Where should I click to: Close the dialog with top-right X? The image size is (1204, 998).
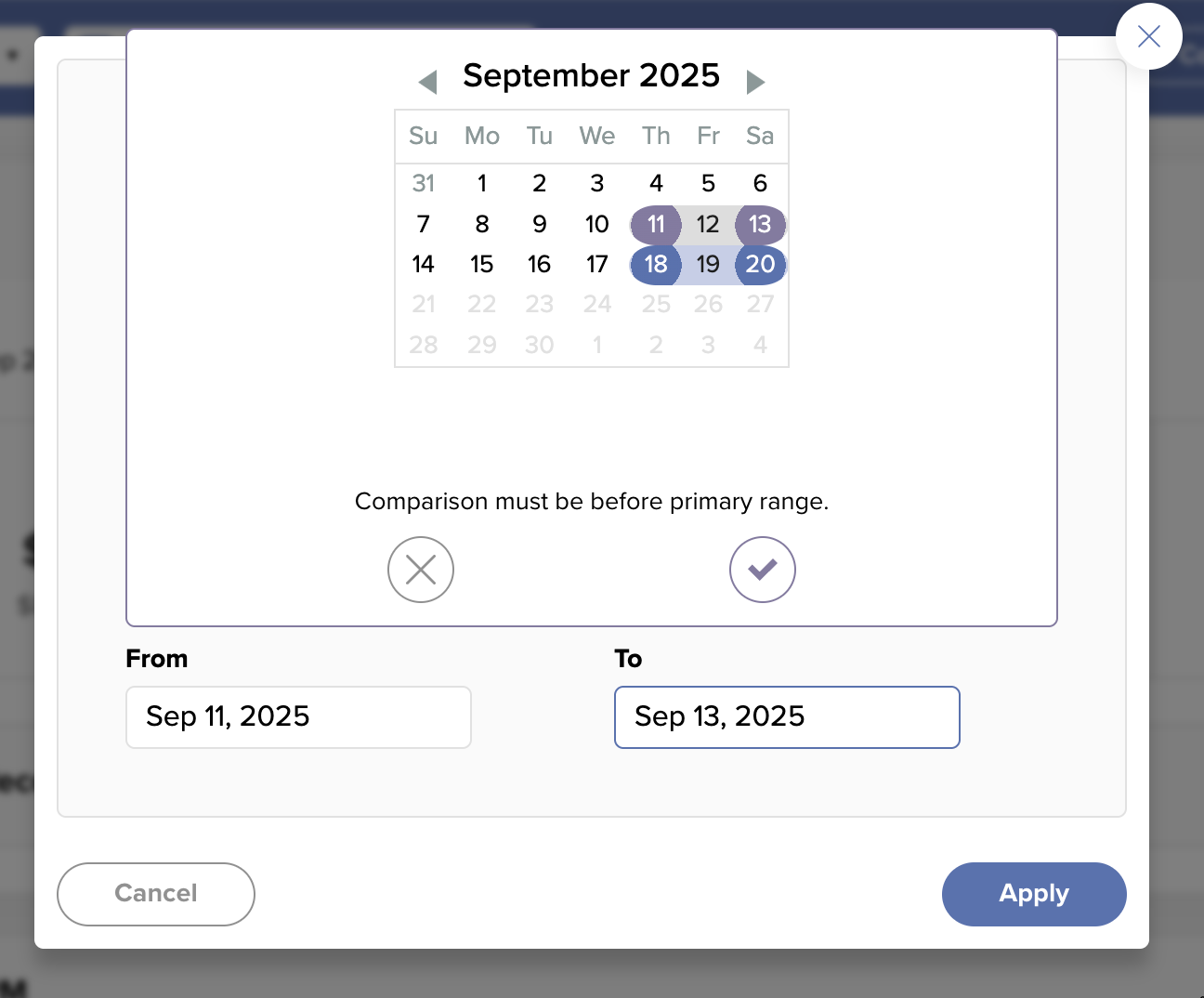(x=1149, y=36)
